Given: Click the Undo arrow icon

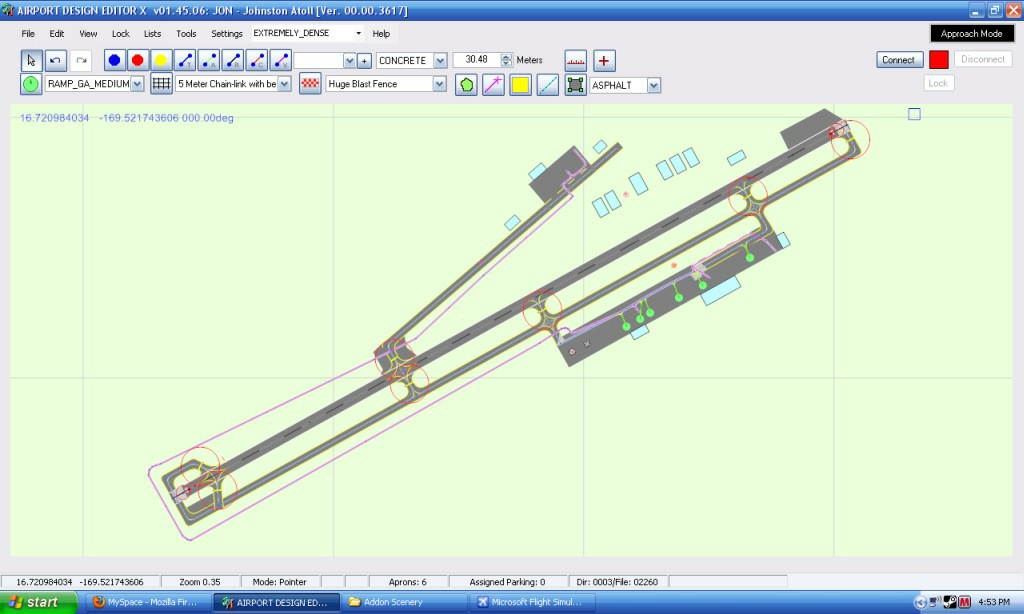Looking at the screenshot, I should (56, 60).
